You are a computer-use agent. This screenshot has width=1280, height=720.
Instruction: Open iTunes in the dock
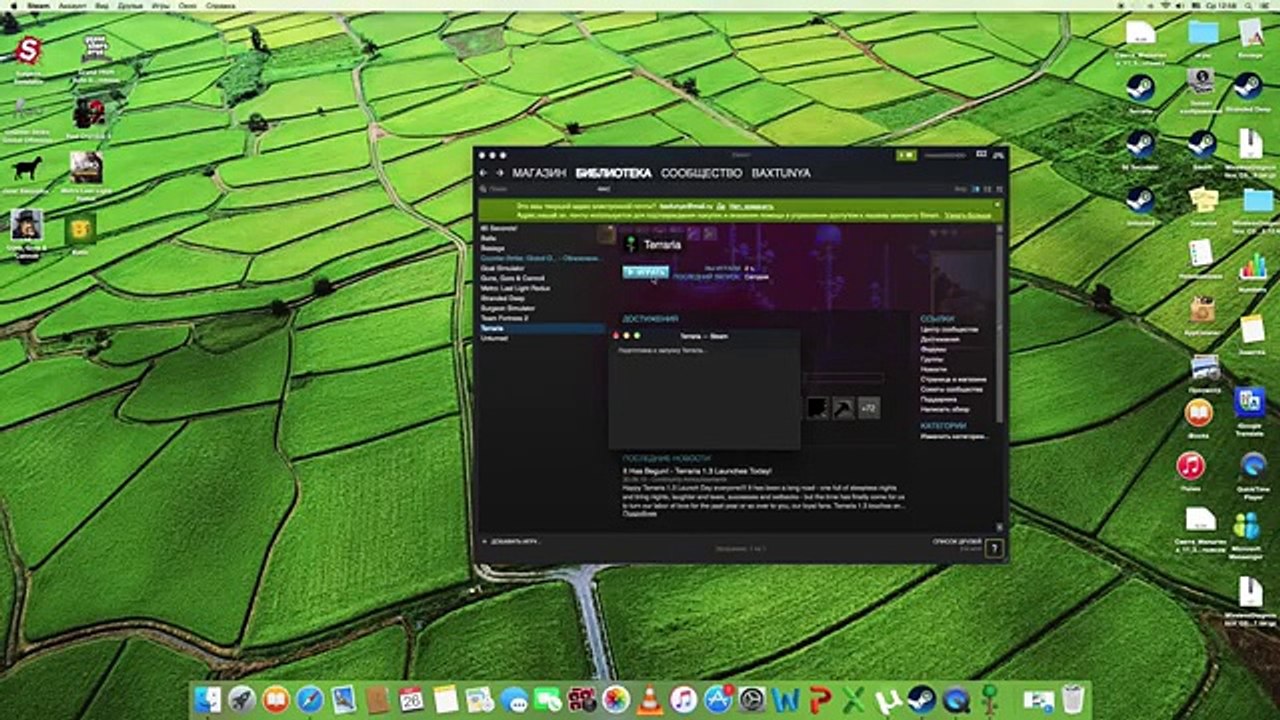coord(683,699)
